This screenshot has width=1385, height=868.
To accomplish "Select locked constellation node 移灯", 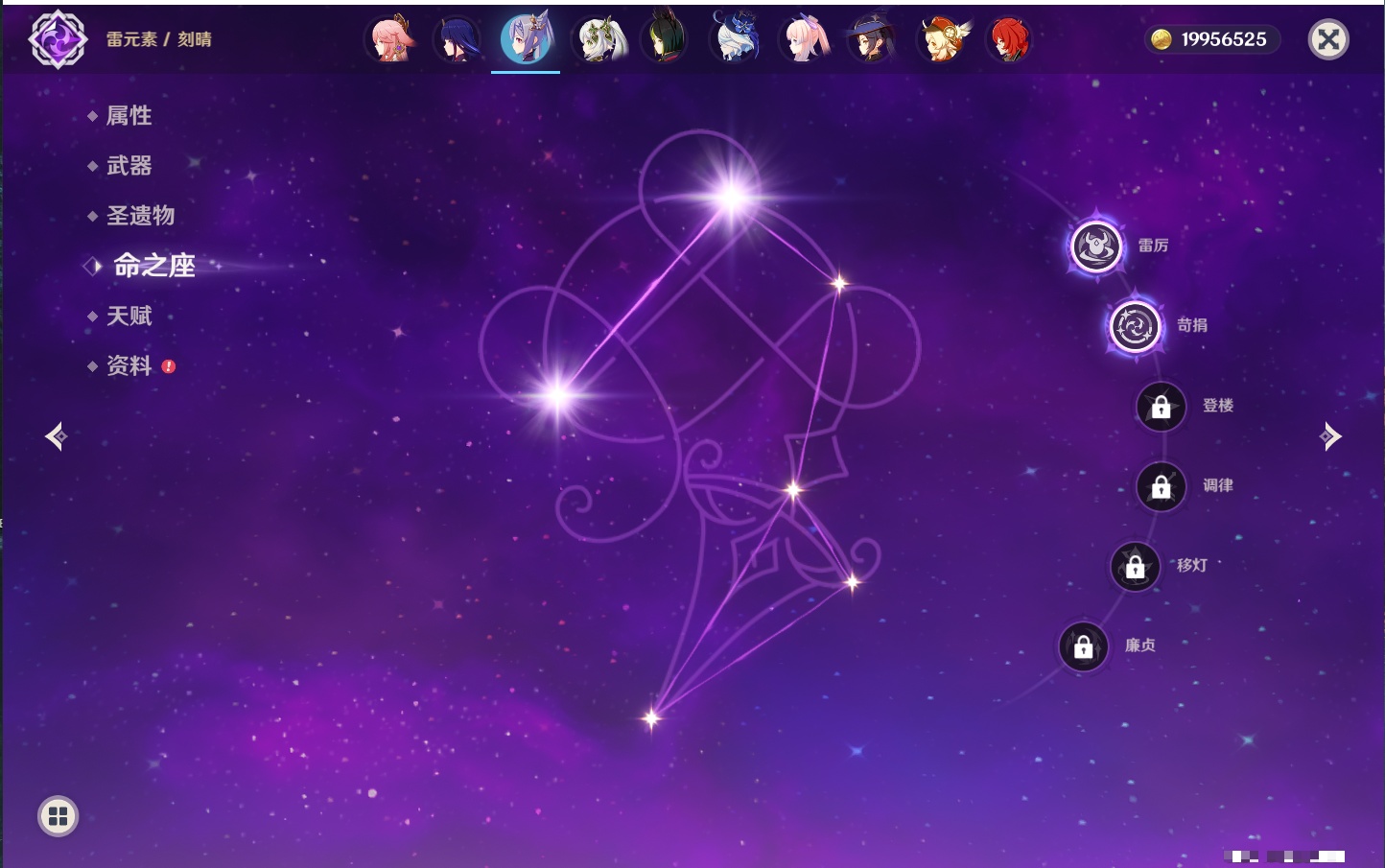I will tap(1135, 567).
